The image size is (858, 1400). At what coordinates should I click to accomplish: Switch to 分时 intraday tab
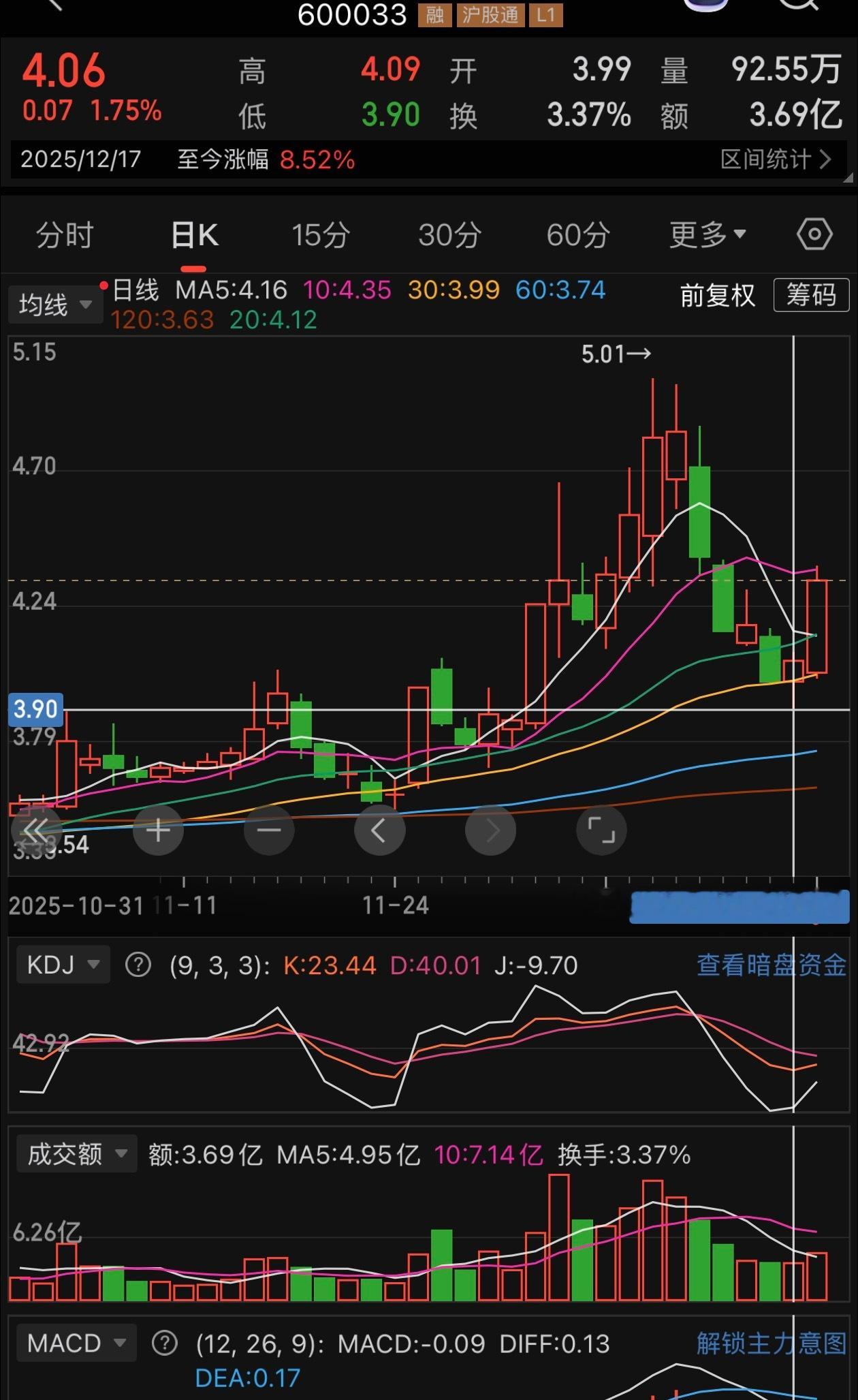tap(65, 236)
